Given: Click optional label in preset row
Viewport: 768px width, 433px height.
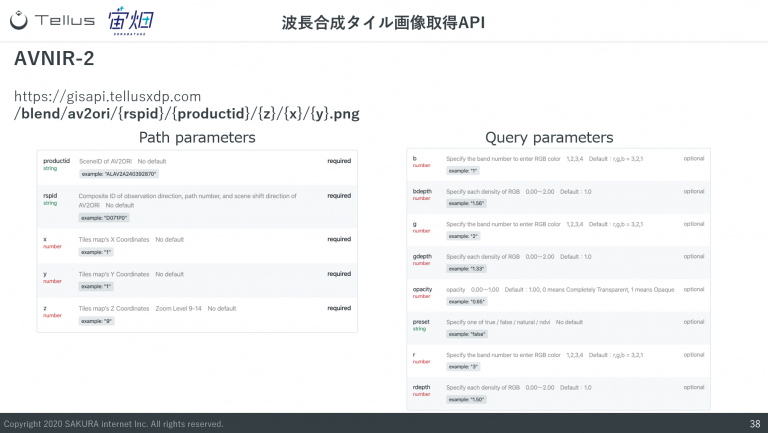Looking at the screenshot, I should click(694, 322).
